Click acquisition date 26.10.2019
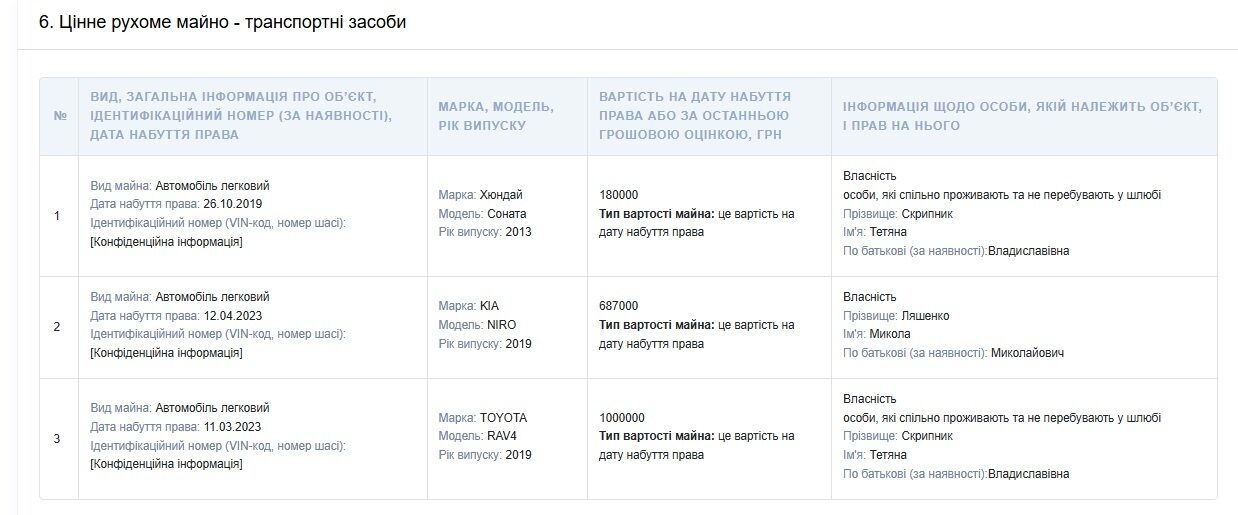This screenshot has height=515, width=1238. point(233,204)
